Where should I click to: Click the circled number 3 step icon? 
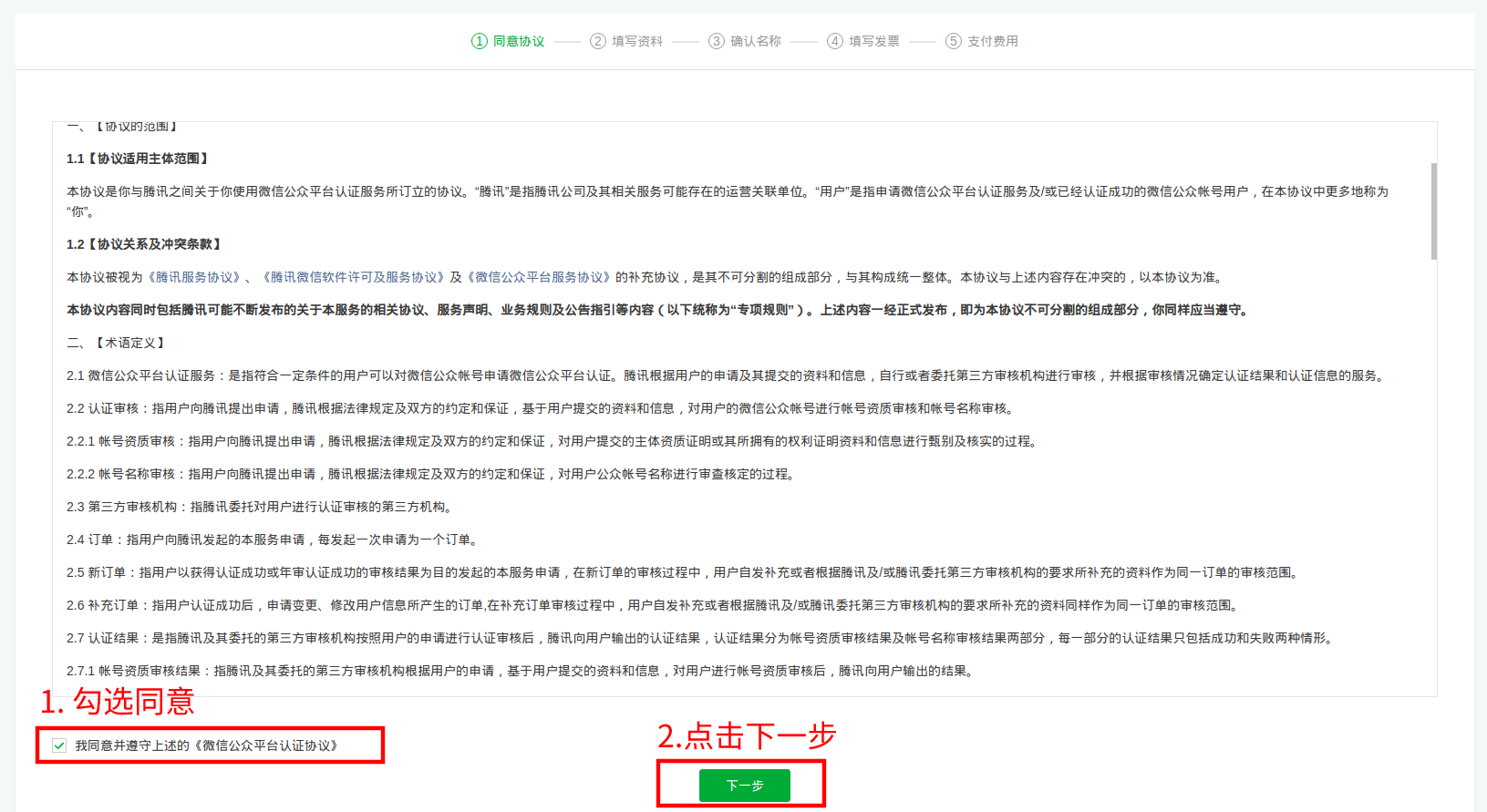(717, 41)
